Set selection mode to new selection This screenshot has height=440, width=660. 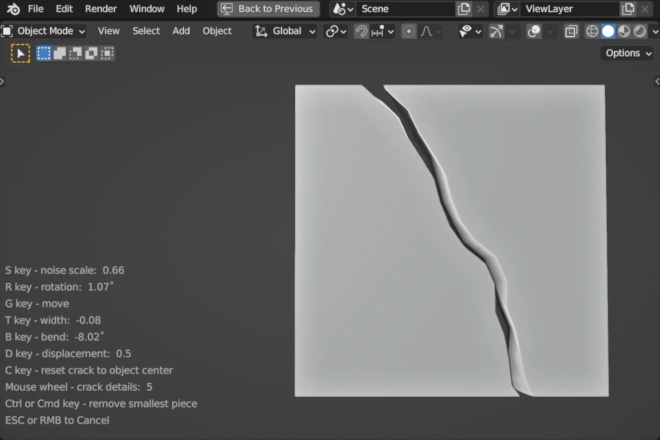(44, 53)
